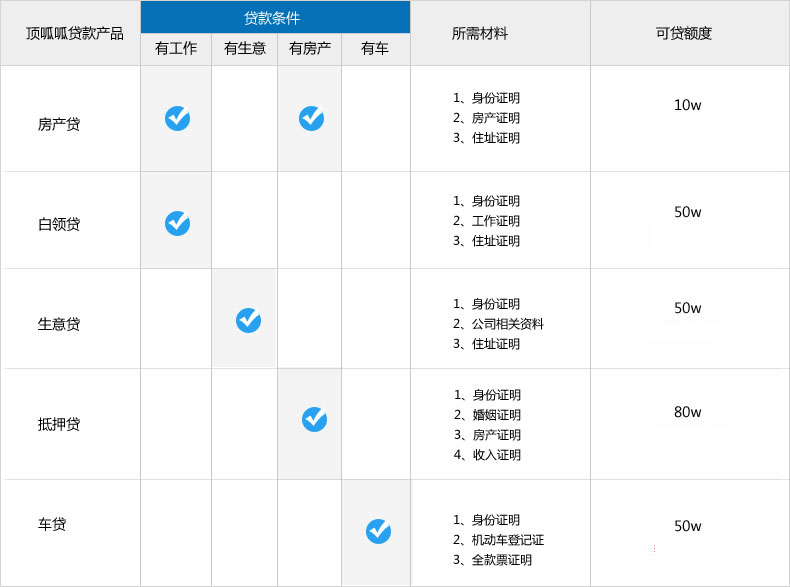Select the 有房产 column header
This screenshot has width=790, height=587.
tap(310, 48)
